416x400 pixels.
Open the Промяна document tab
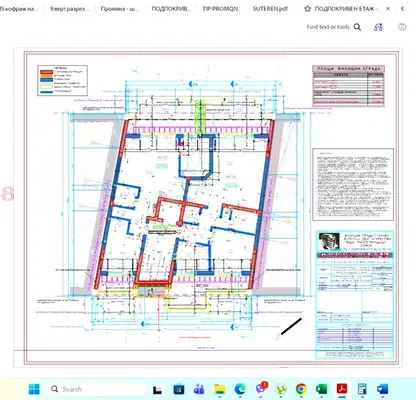[119, 9]
